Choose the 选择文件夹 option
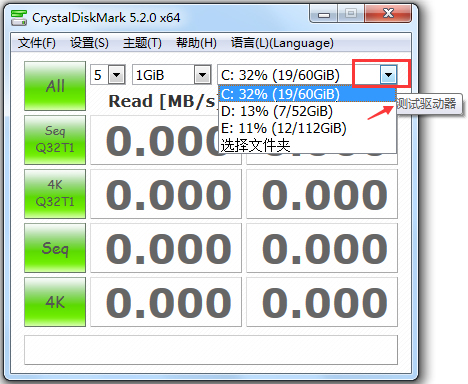The width and height of the screenshot is (468, 384). pos(307,145)
